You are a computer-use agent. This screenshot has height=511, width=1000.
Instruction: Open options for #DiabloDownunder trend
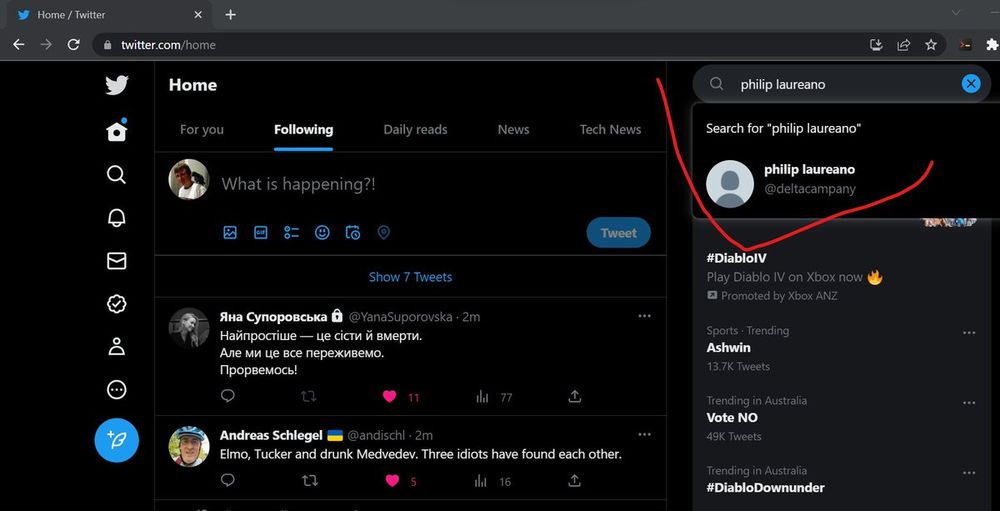coord(969,473)
